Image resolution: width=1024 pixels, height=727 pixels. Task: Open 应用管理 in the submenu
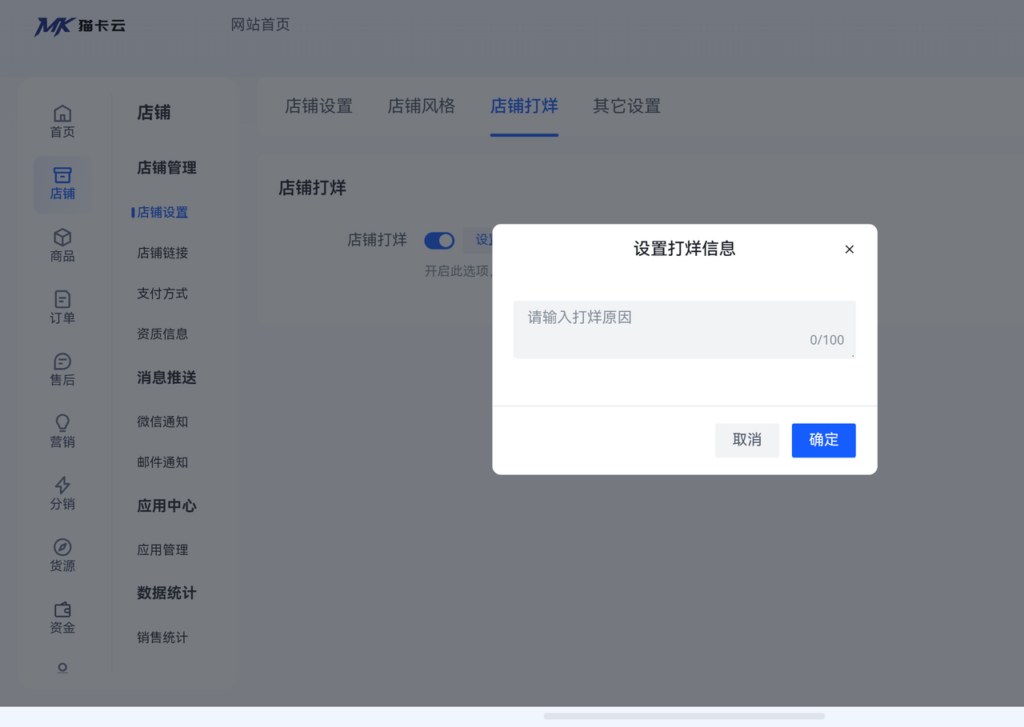[162, 549]
